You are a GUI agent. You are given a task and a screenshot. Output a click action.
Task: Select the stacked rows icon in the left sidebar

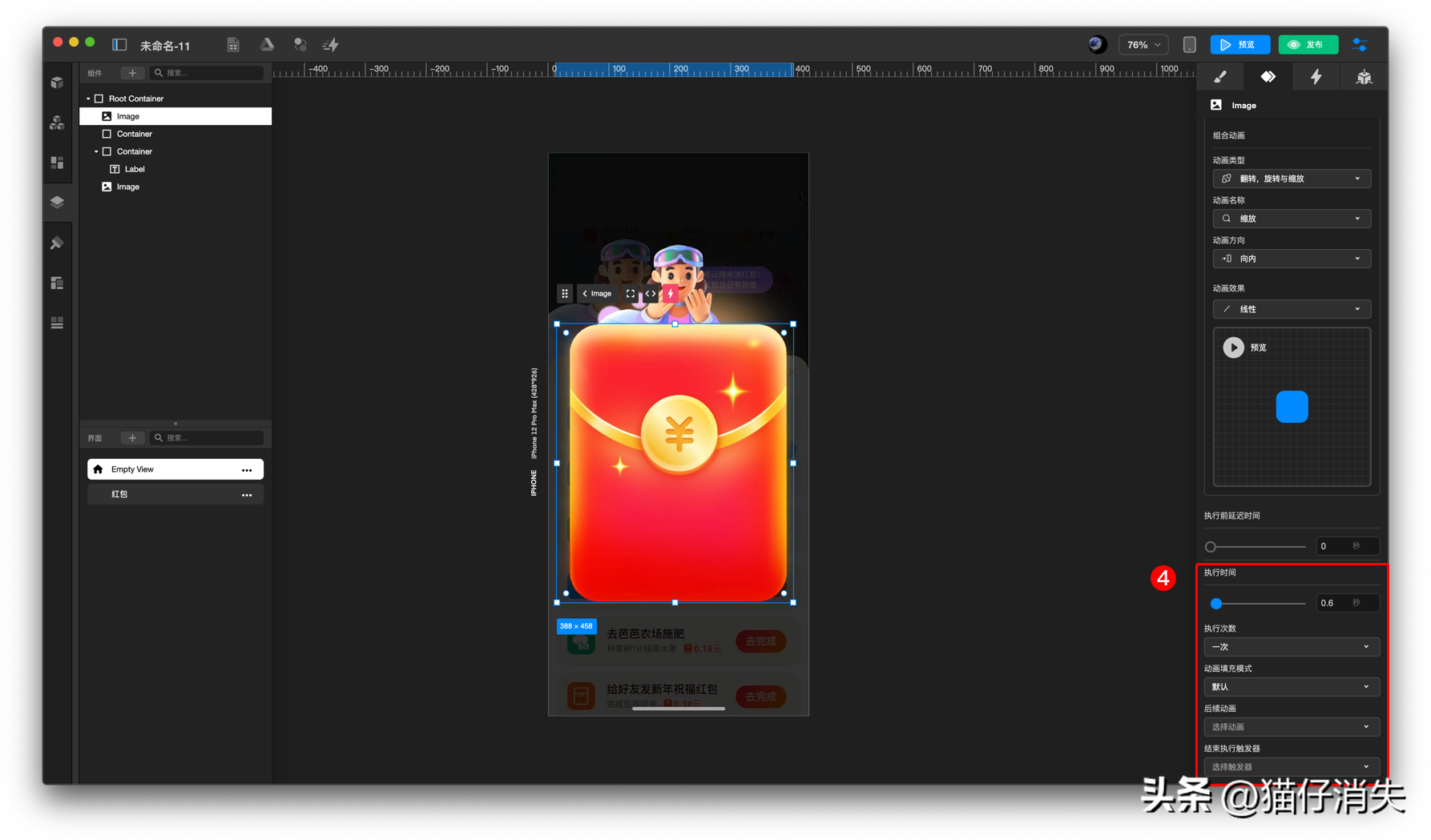57,323
